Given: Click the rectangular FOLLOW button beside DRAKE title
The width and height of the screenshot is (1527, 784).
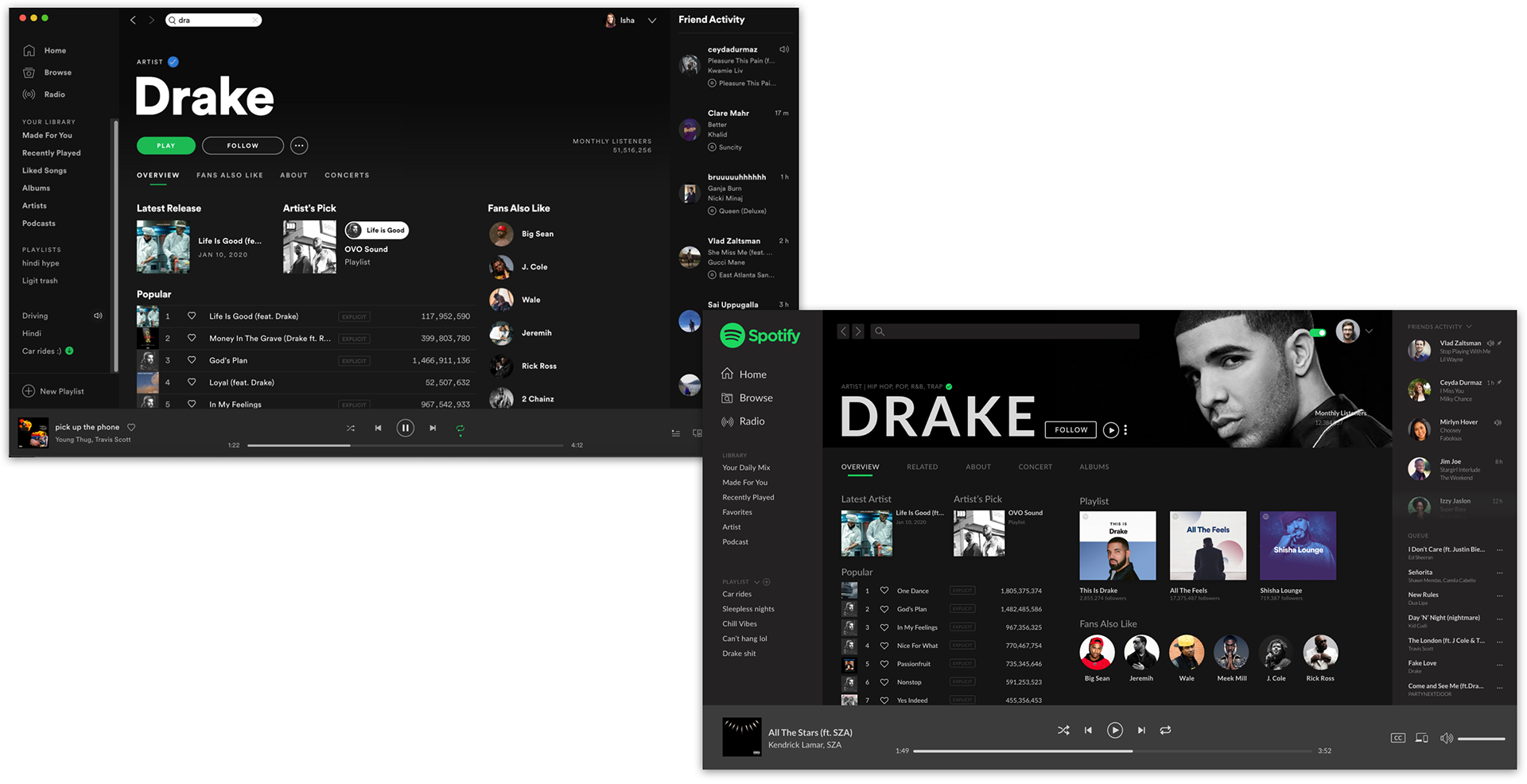Looking at the screenshot, I should pos(1070,429).
